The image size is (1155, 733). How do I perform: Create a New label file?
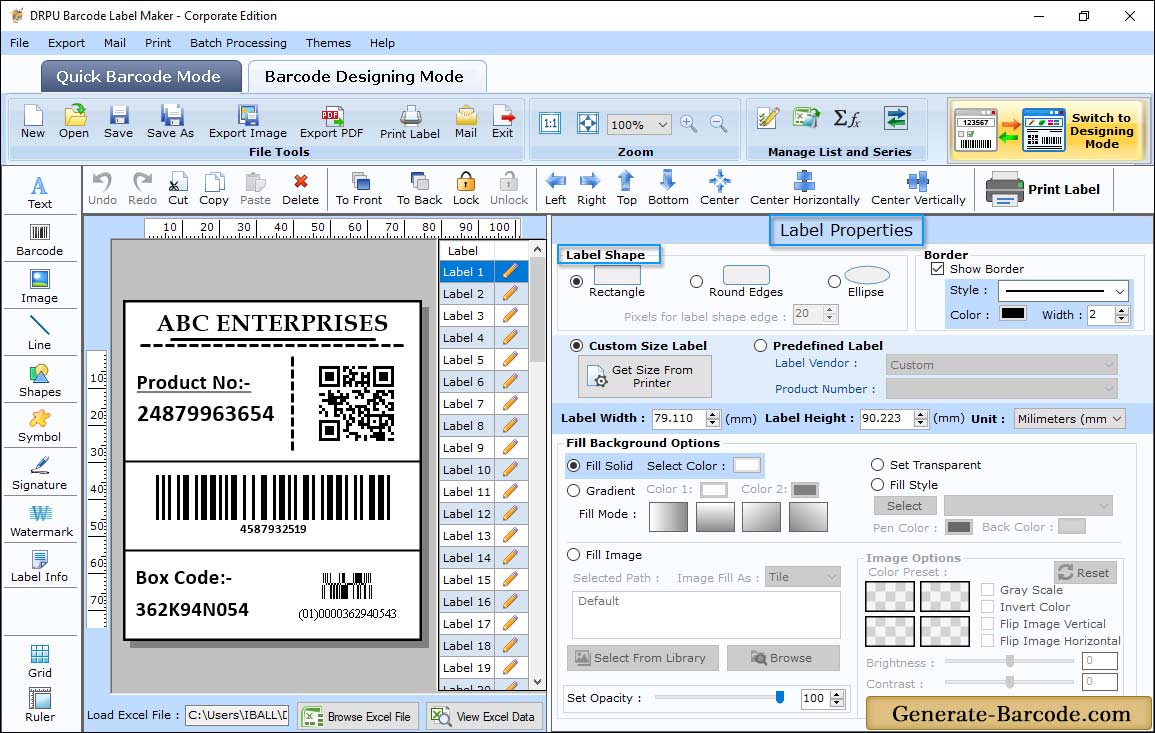point(32,122)
